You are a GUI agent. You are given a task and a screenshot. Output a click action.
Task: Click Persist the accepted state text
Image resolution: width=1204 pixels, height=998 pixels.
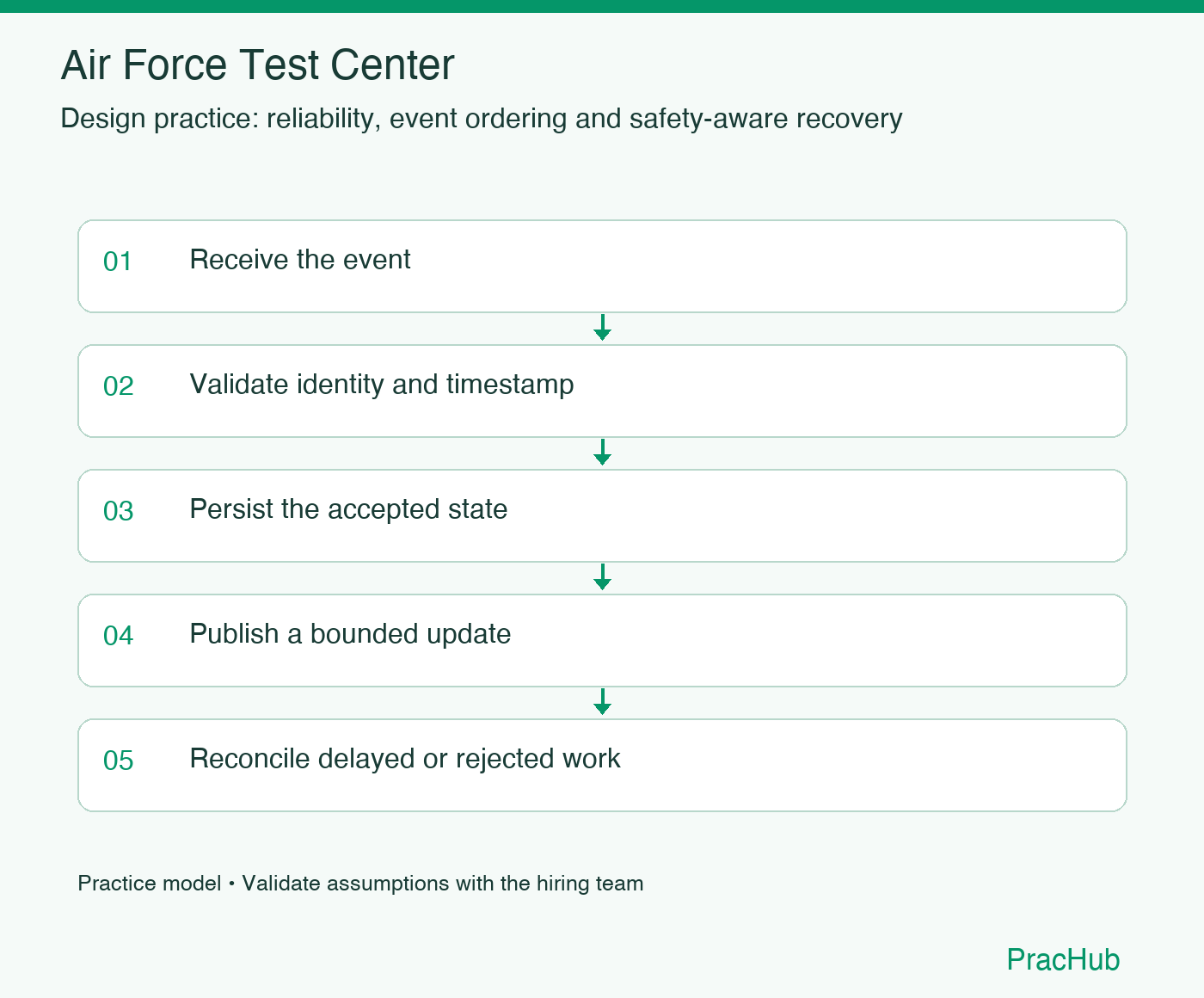tap(348, 509)
